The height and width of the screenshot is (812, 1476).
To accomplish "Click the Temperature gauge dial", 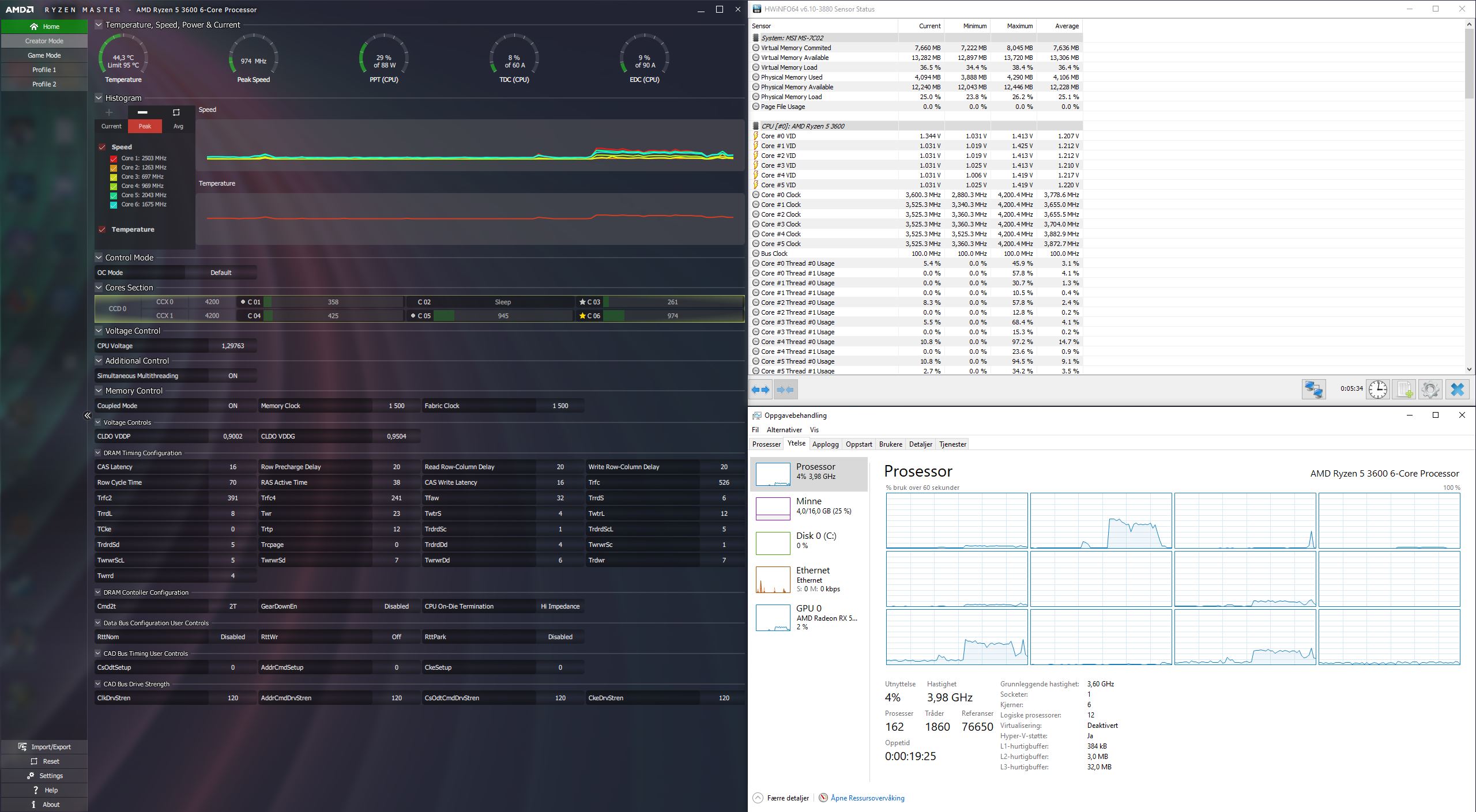I will [x=123, y=58].
